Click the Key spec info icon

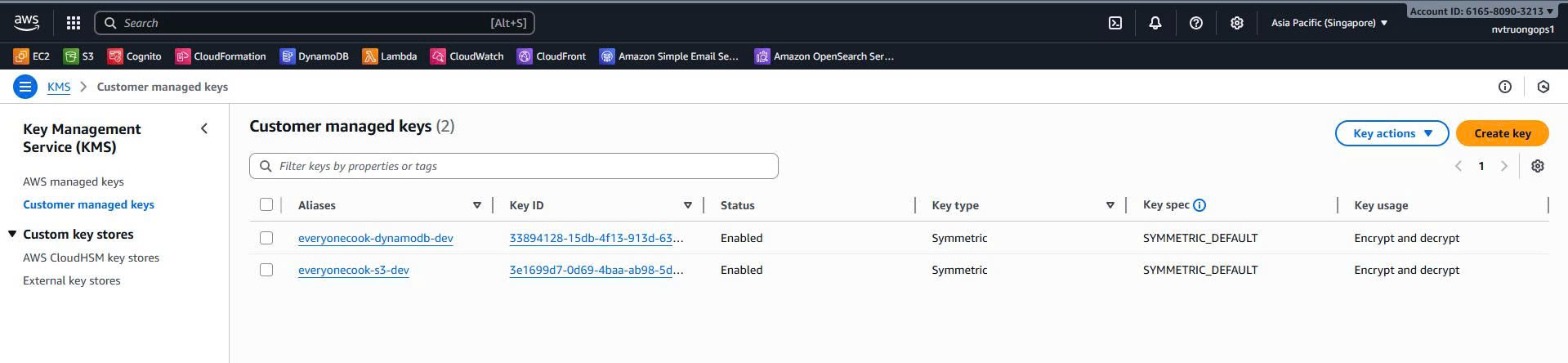coord(1199,205)
